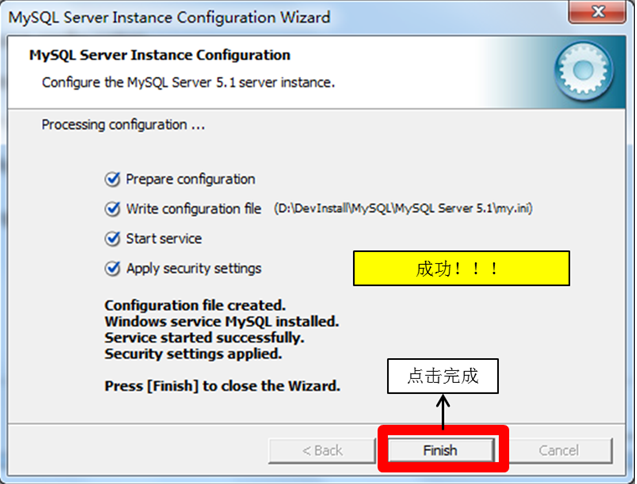Click 'Configure the MySQL Server 5.1 server instance.' text
The width and height of the screenshot is (637, 484).
tap(188, 82)
